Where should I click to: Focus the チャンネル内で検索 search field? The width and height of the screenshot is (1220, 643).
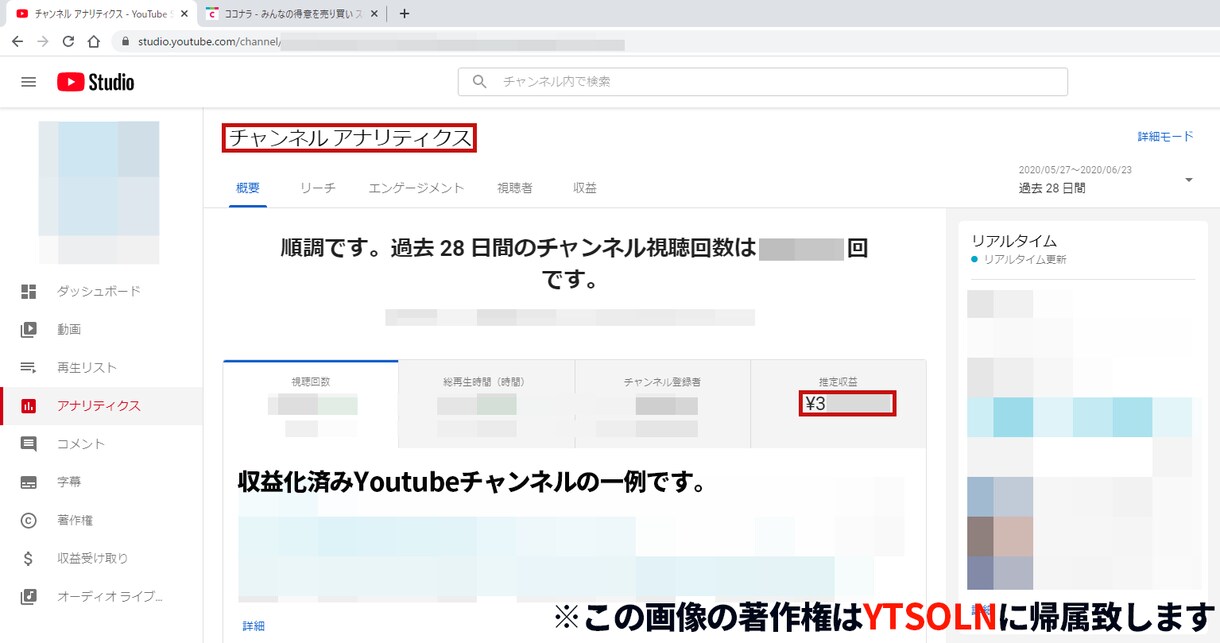point(762,82)
